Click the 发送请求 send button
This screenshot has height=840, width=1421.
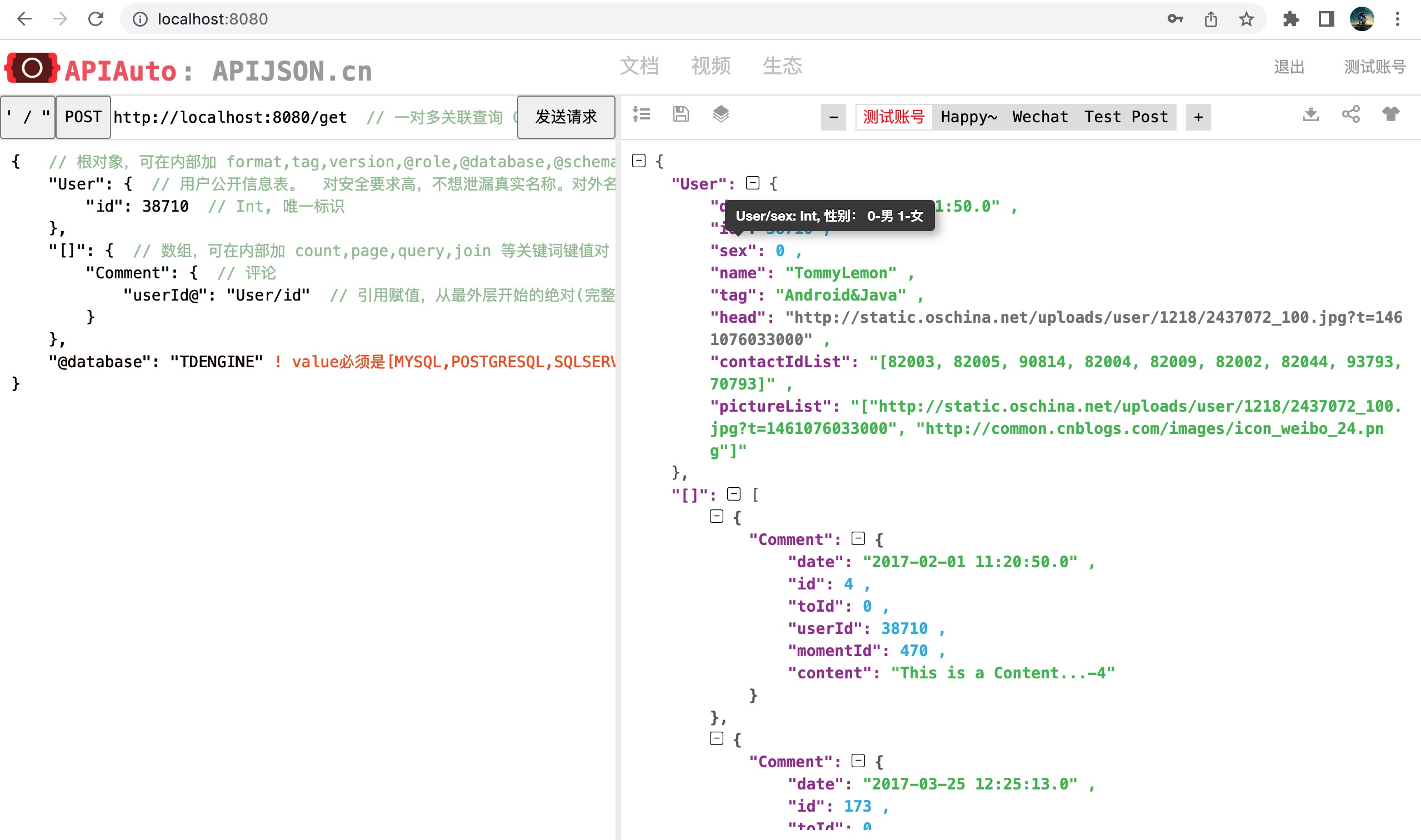566,117
